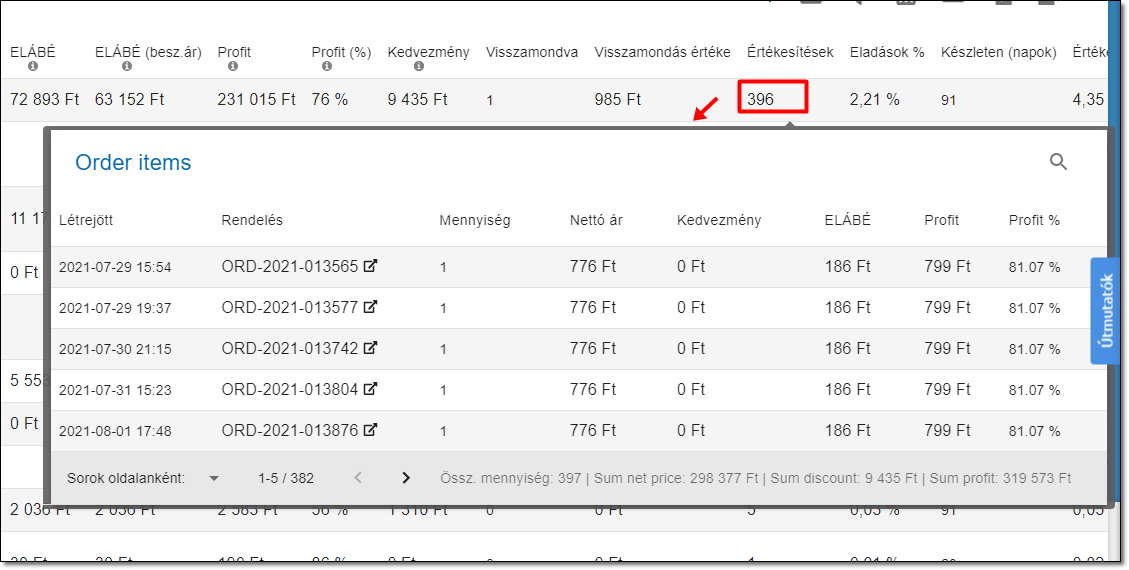Open order ORD-2021-013565
This screenshot has height=570, width=1129.
pyautogui.click(x=289, y=266)
